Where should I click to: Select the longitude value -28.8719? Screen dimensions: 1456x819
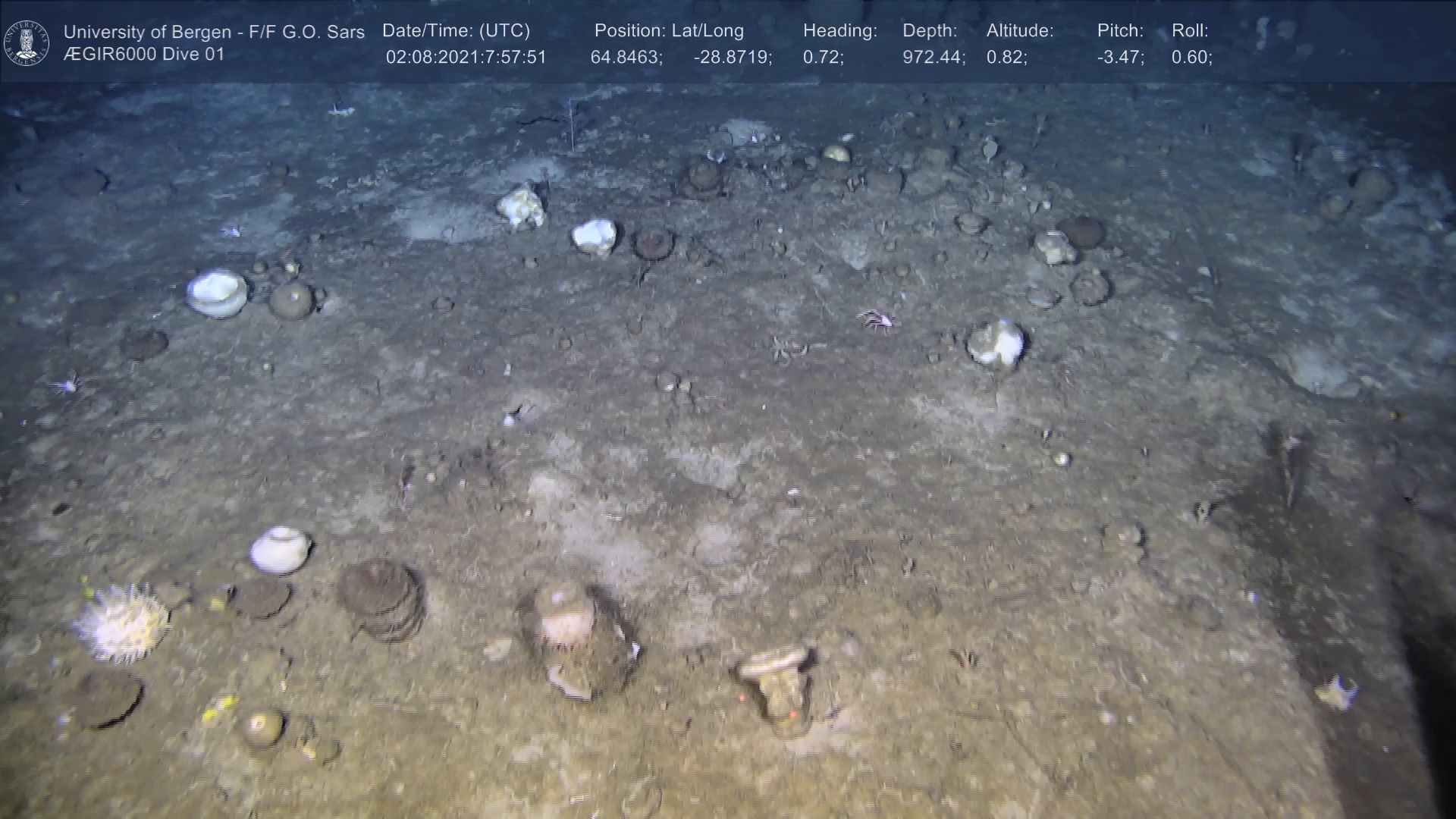pos(733,58)
